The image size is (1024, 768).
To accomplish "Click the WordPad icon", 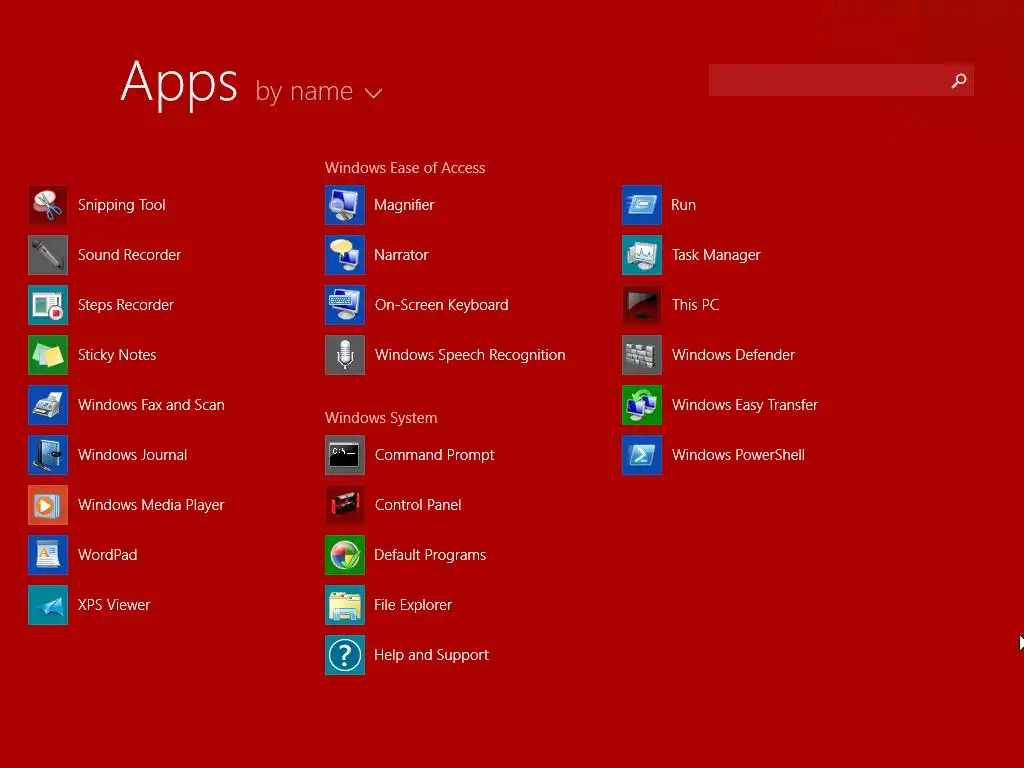I will coord(48,555).
